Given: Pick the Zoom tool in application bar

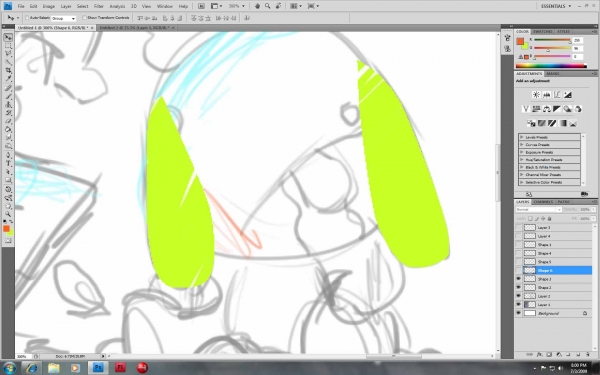Looking at the screenshot, I should 267,6.
